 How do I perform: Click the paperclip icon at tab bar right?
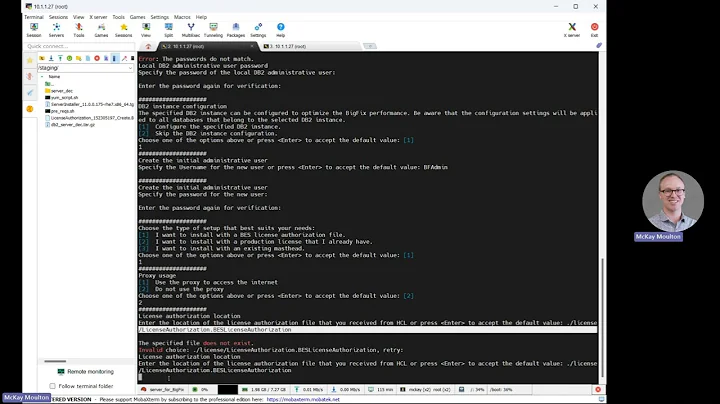pos(599,45)
